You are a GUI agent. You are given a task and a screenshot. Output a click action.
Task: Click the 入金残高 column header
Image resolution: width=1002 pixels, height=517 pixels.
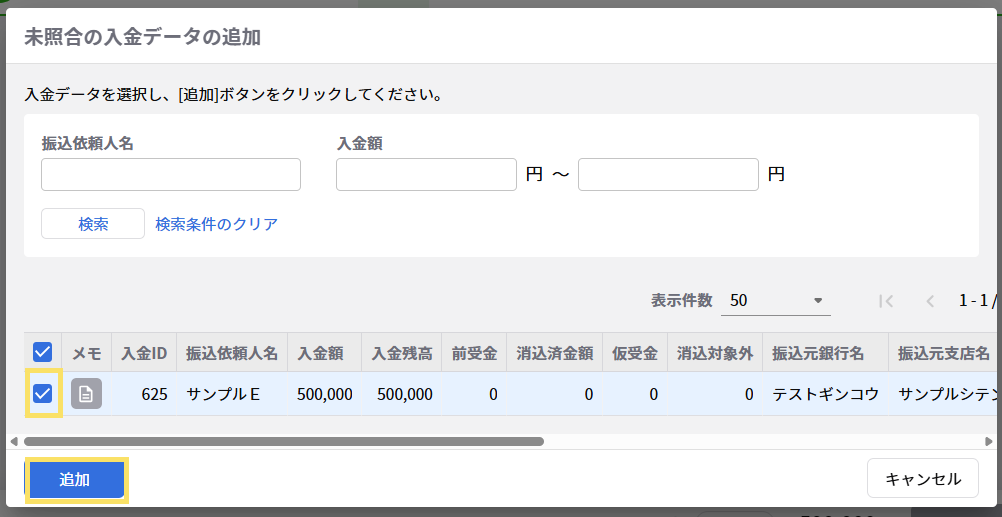tap(401, 353)
